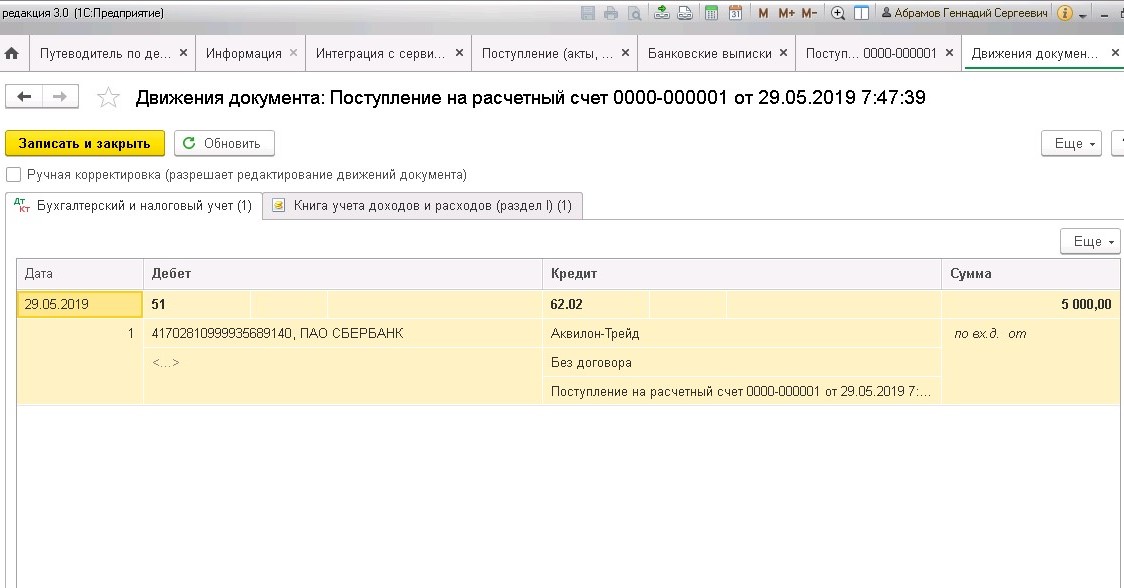The image size is (1124, 588).
Task: Click the get link icon
Action: (662, 13)
